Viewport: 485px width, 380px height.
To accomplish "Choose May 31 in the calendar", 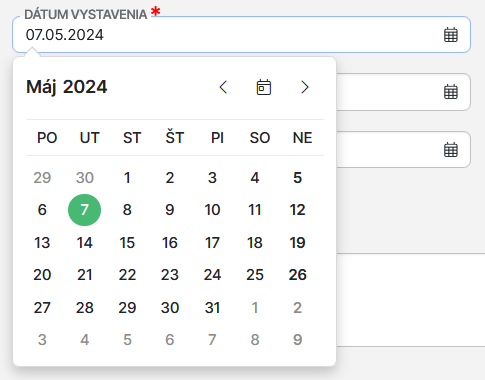I will click(x=212, y=308).
